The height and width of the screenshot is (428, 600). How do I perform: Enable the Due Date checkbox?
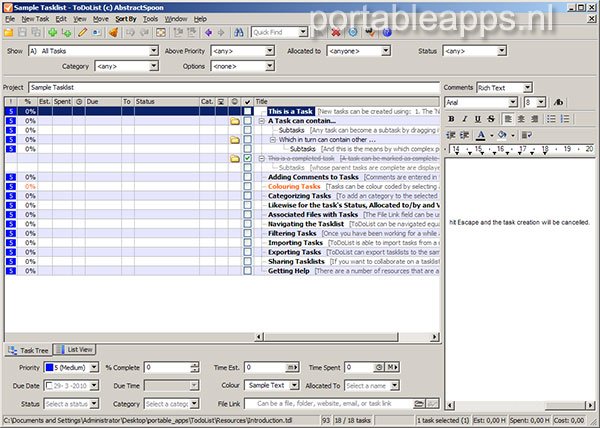(50, 385)
